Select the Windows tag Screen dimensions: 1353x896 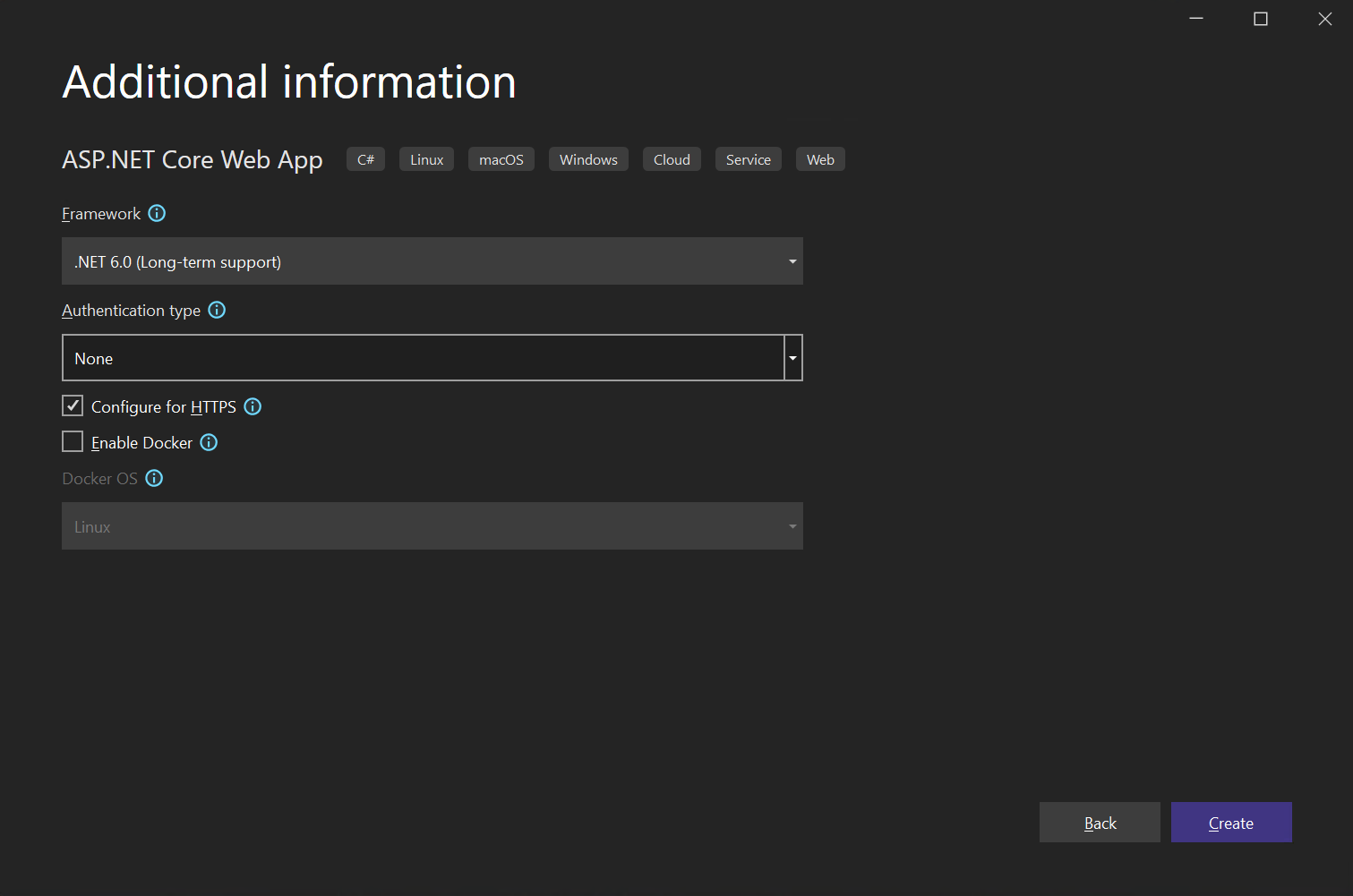pyautogui.click(x=587, y=158)
